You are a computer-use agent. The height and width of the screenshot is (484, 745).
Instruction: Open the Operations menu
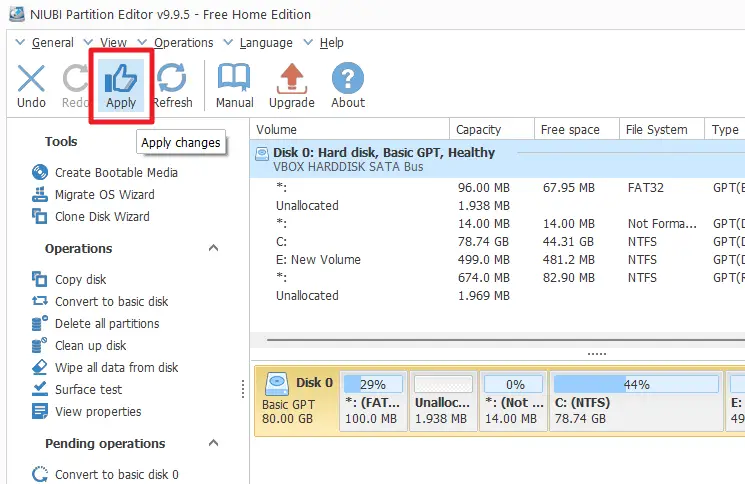point(183,43)
